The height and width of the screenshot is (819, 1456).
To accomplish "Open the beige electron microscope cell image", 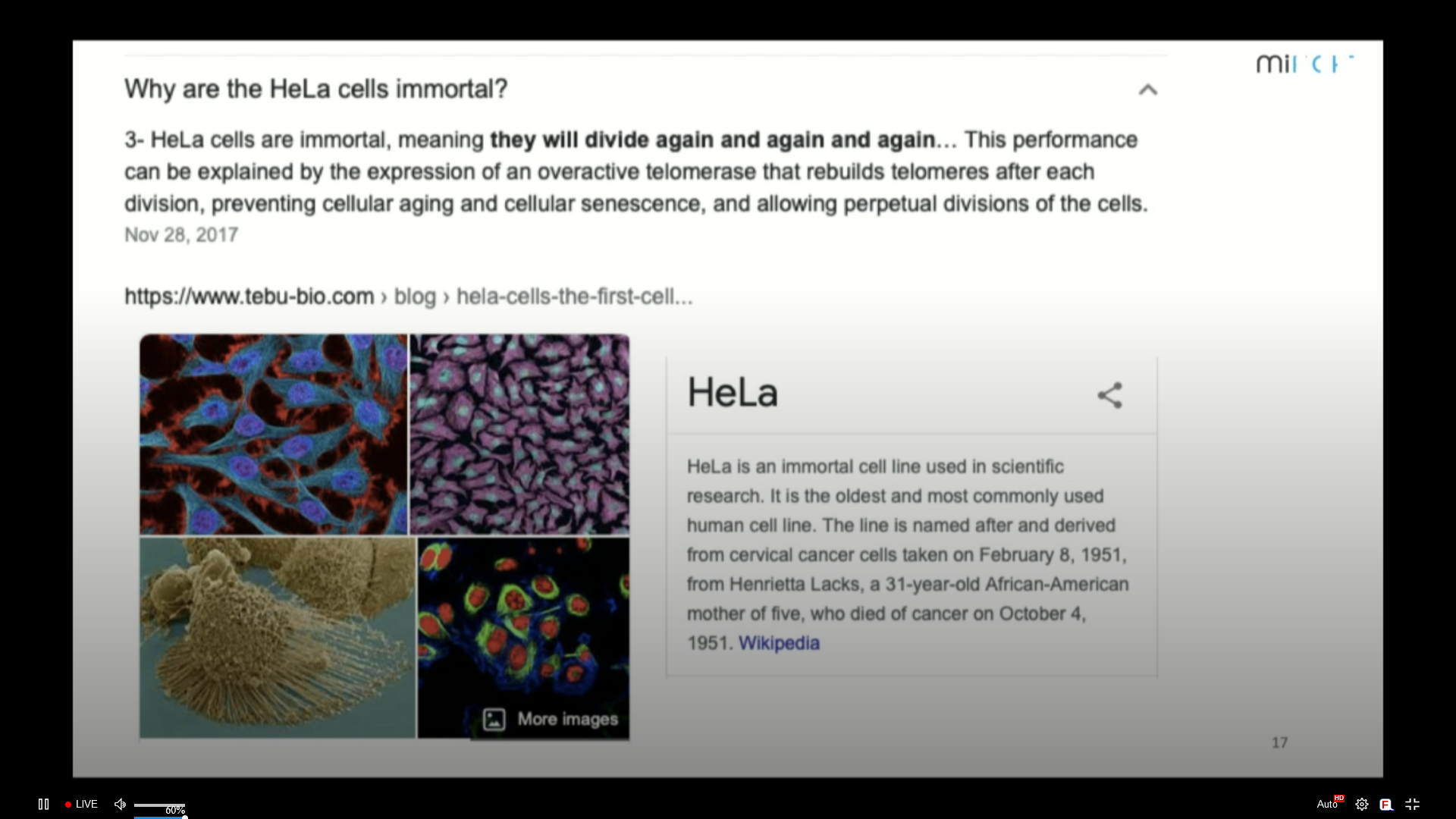I will coord(278,638).
